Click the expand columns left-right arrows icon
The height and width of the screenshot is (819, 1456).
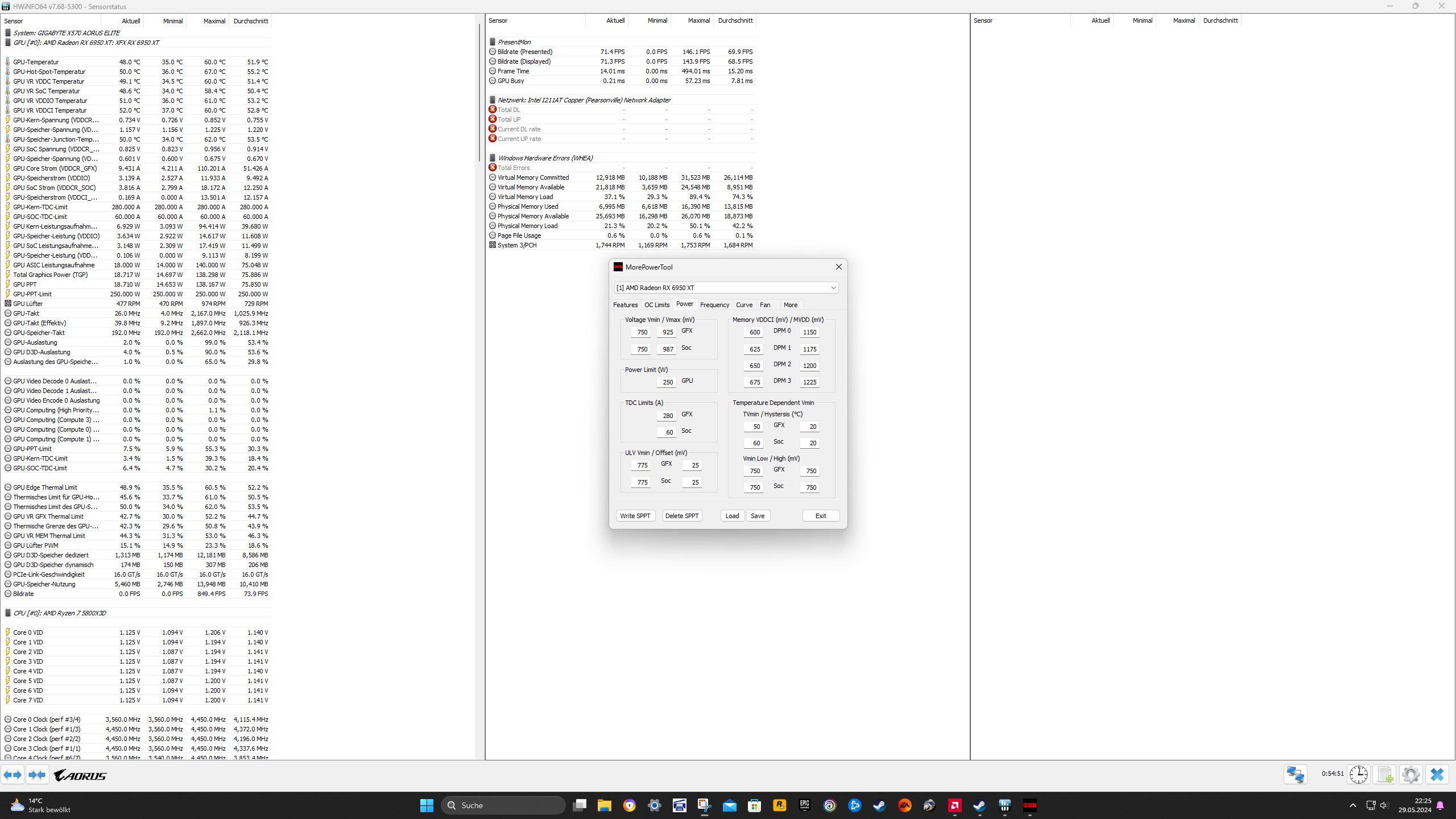tap(13, 775)
